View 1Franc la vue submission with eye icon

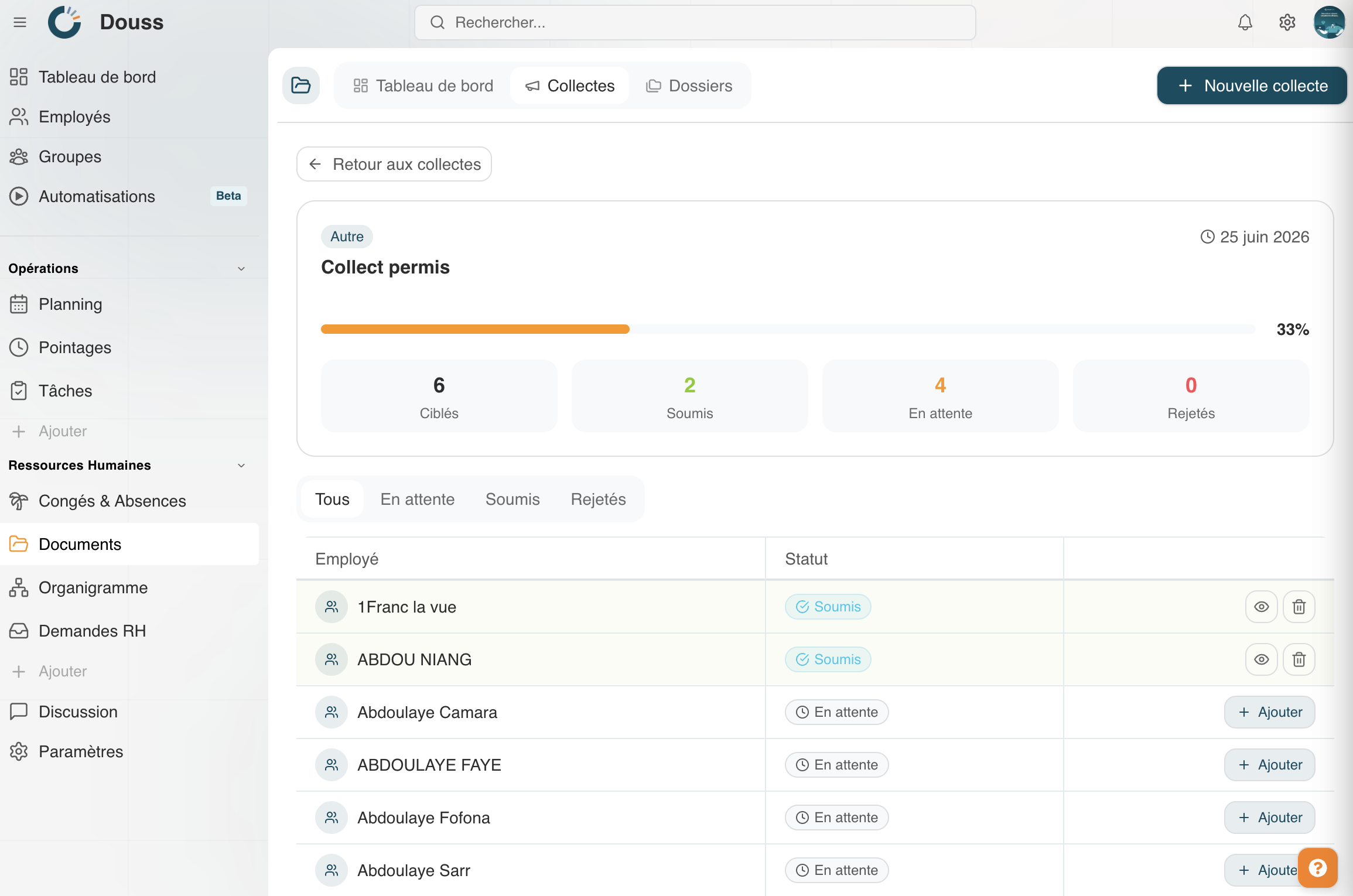coord(1261,607)
